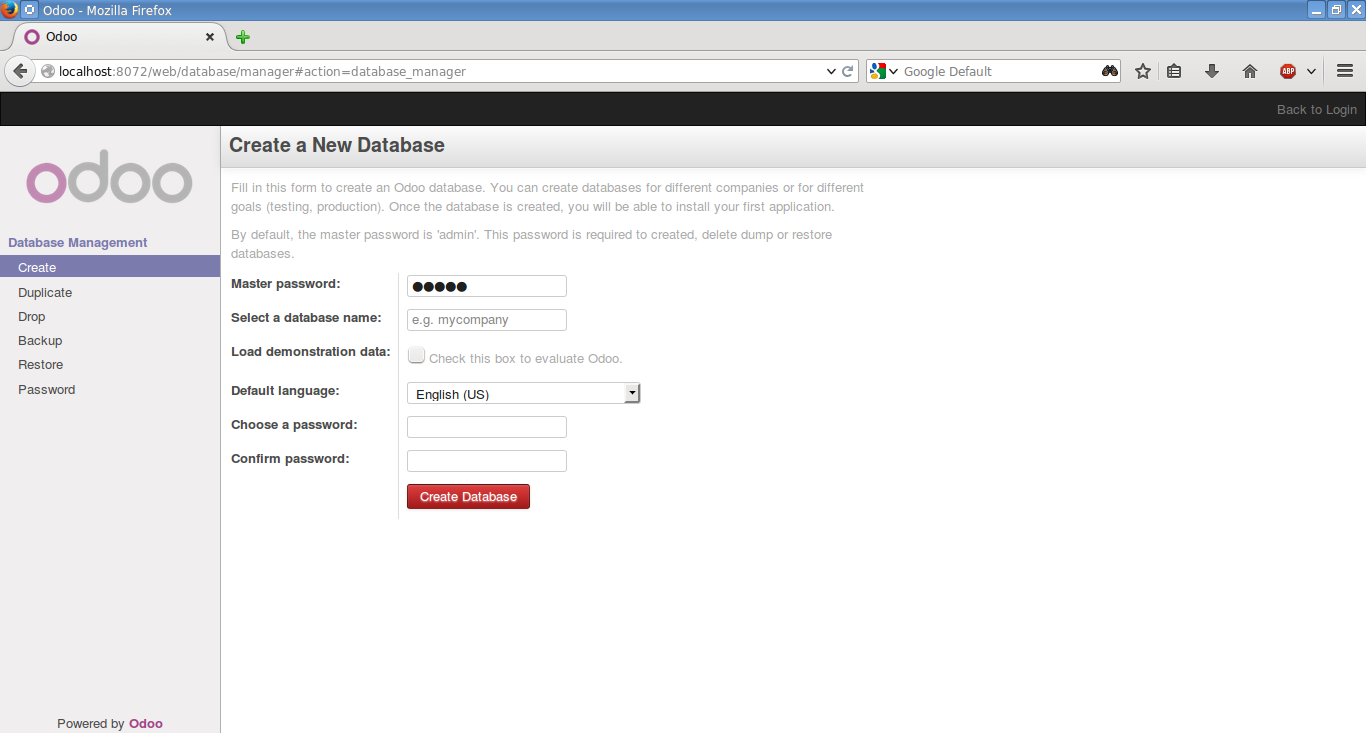Image resolution: width=1366 pixels, height=733 pixels.
Task: Click the site identity globe icon
Action: click(x=47, y=71)
